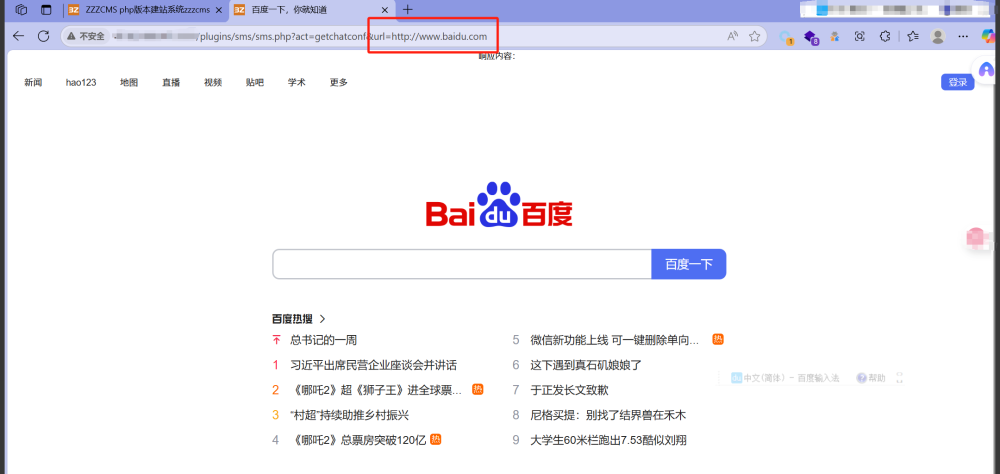Reload the current page

coord(43,36)
